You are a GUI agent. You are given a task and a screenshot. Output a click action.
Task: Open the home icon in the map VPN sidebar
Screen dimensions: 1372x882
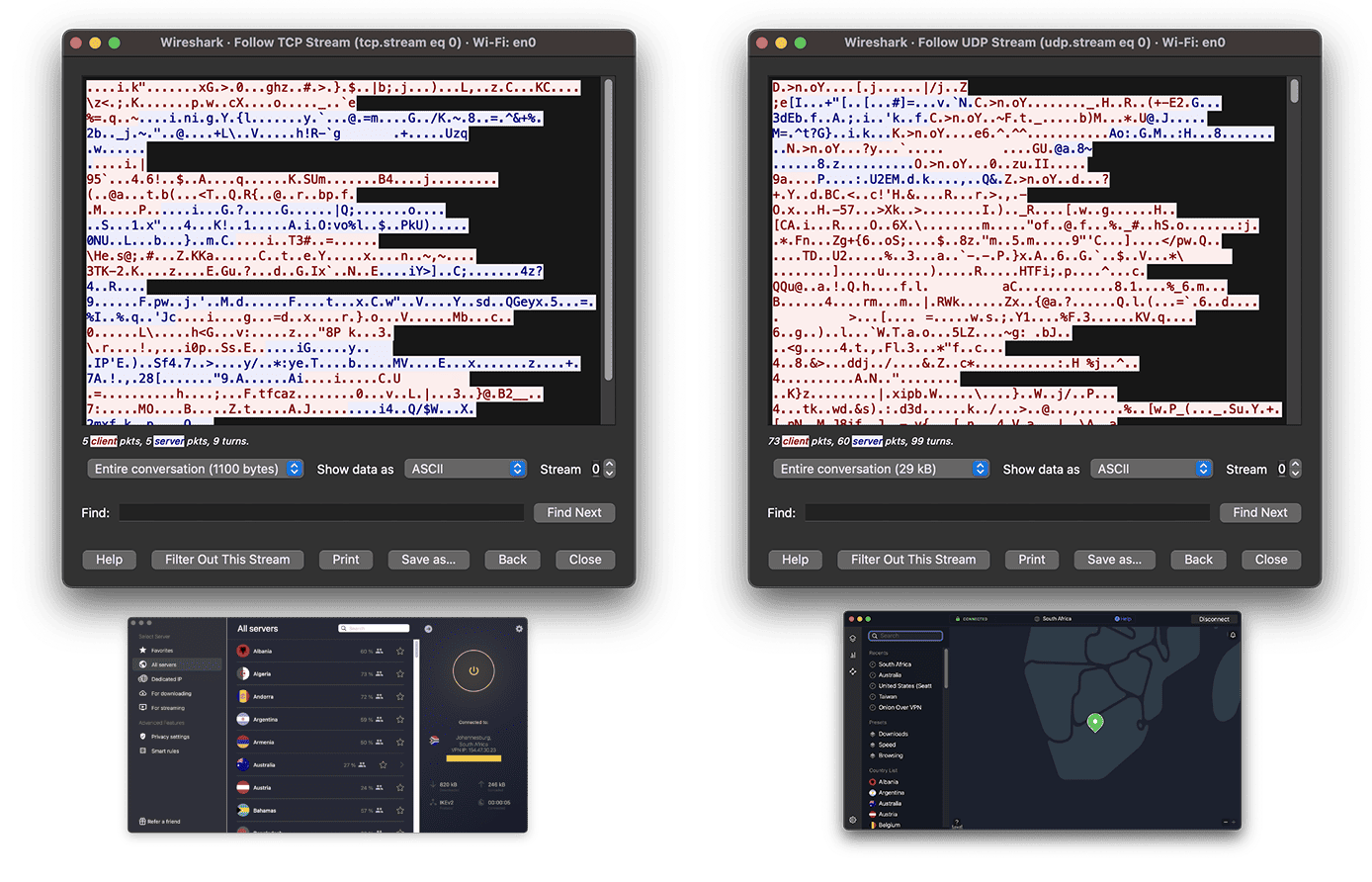pyautogui.click(x=853, y=638)
